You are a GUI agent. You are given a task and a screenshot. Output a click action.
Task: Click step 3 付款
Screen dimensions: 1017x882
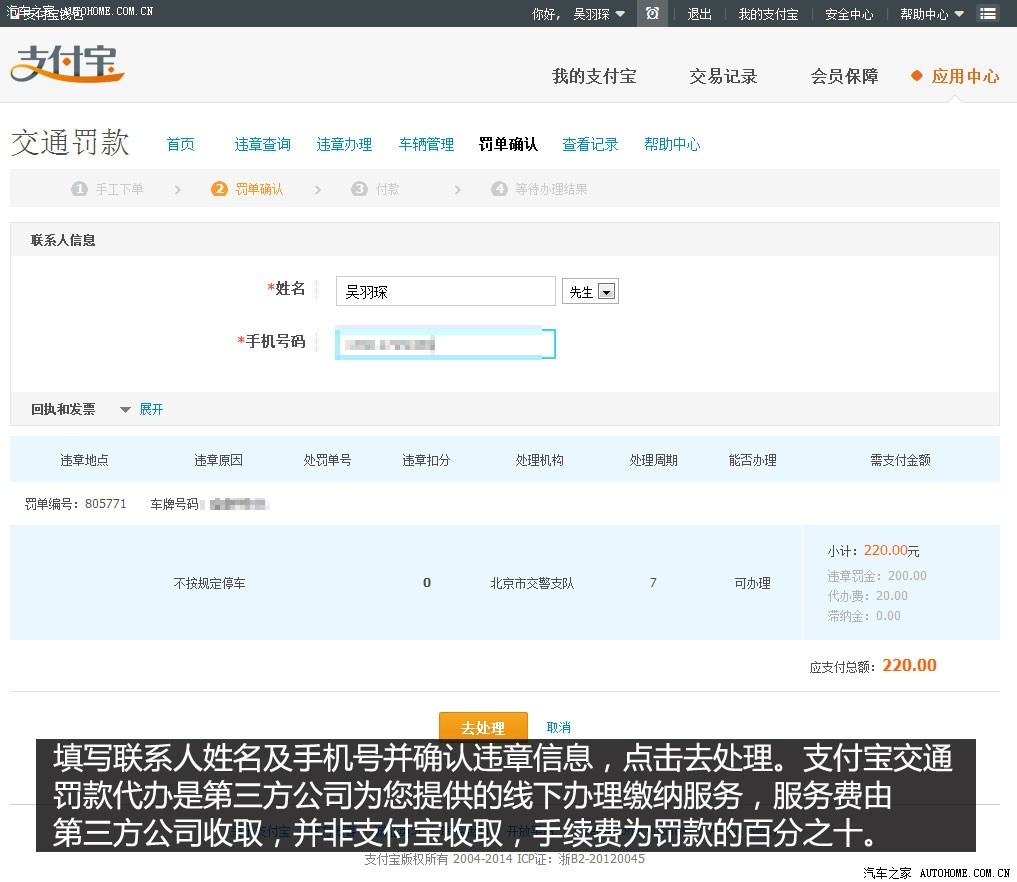[x=376, y=189]
